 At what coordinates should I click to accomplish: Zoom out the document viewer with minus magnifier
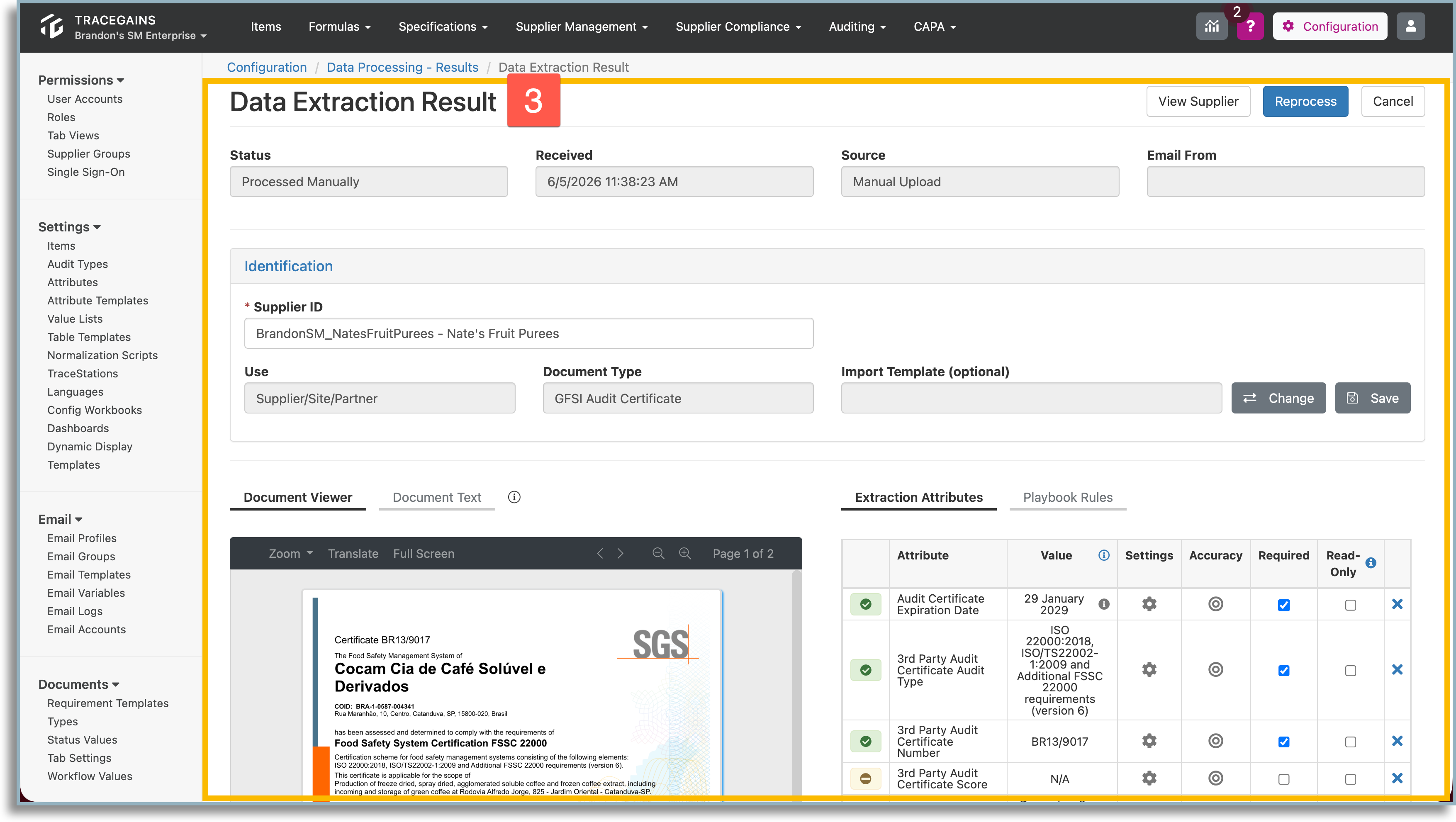coord(658,554)
